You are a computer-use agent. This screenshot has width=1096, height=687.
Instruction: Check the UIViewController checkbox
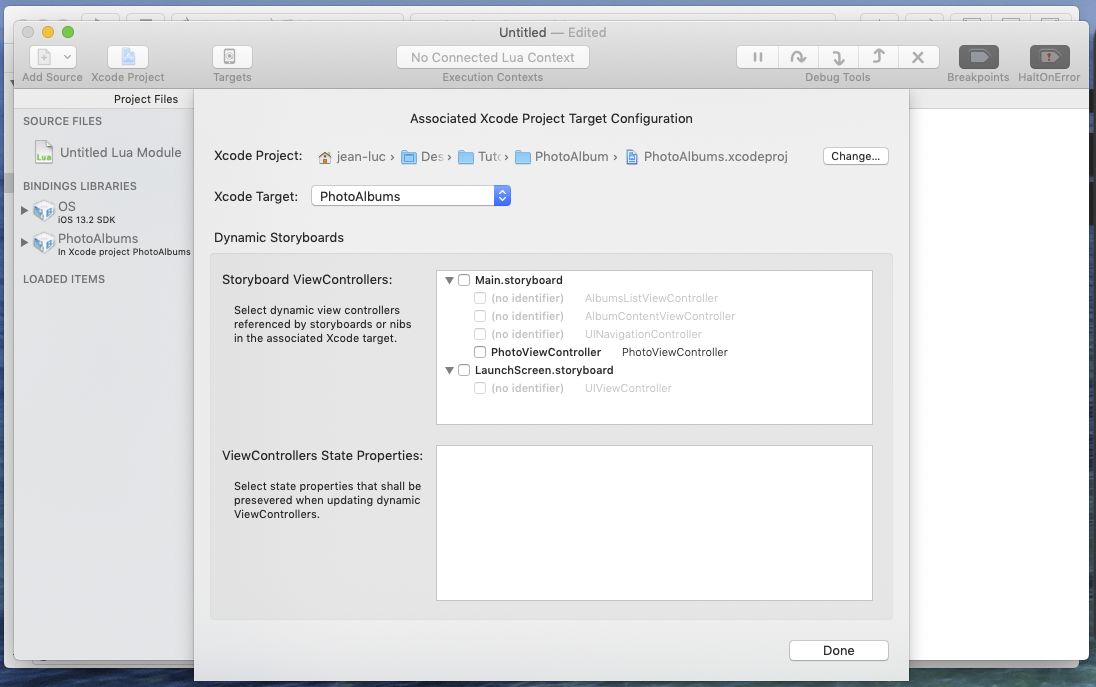tap(480, 388)
